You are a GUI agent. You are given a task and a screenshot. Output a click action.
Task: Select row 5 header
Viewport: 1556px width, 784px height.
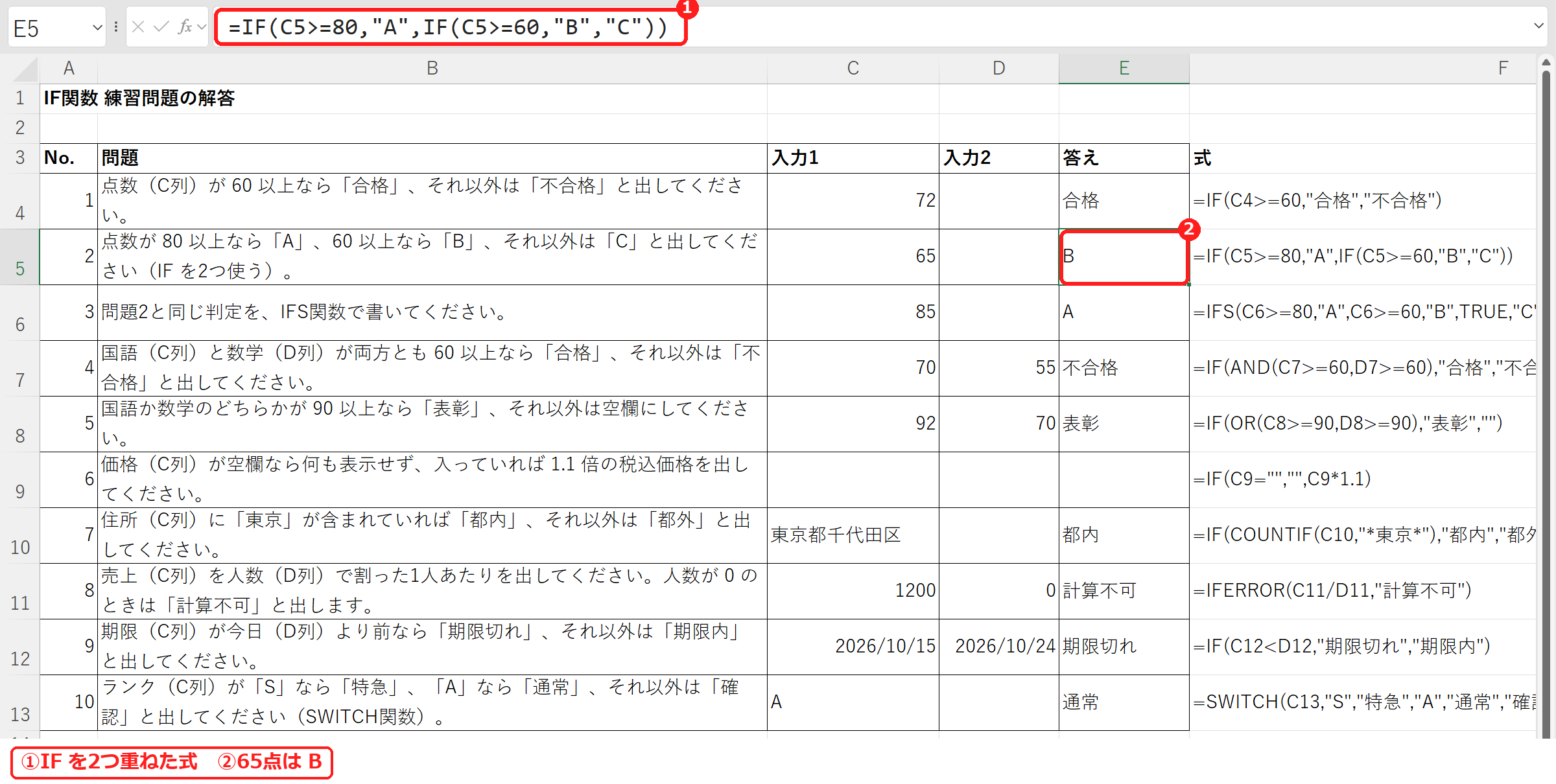coord(20,257)
